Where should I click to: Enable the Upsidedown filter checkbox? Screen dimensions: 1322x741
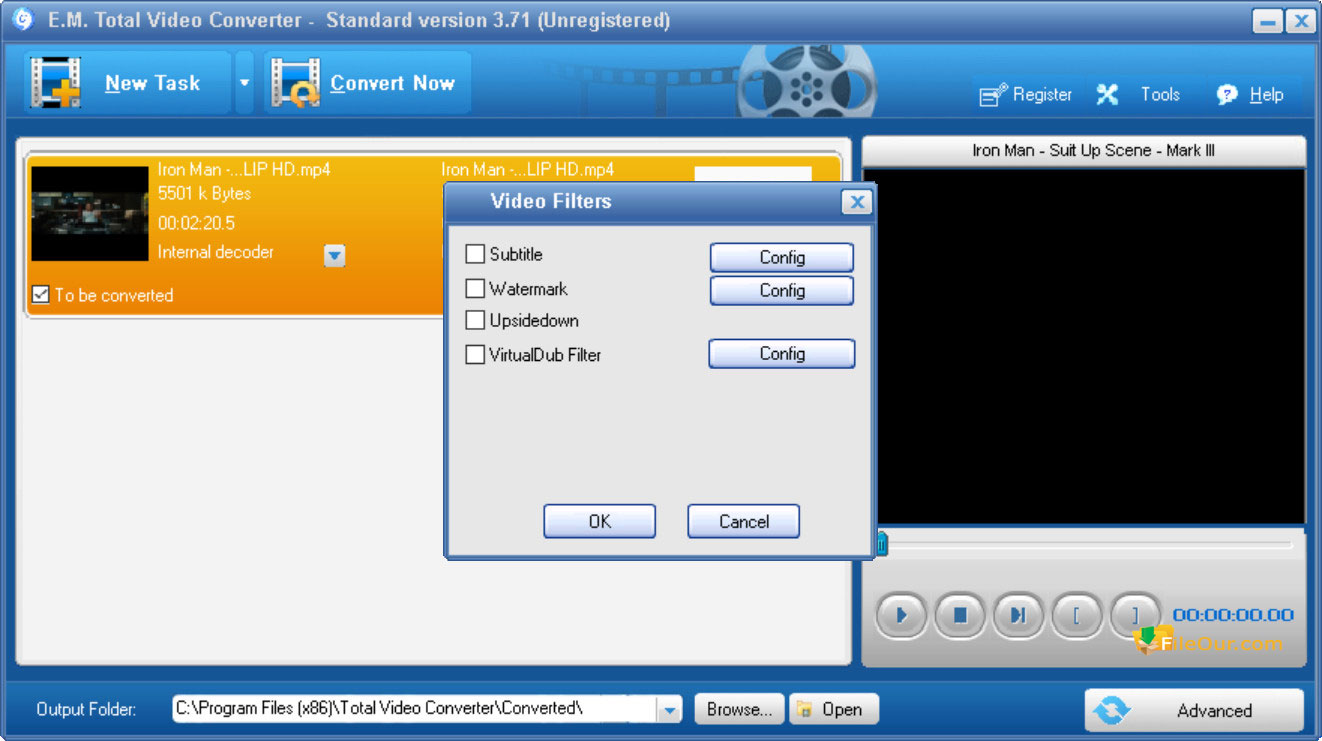[x=475, y=321]
